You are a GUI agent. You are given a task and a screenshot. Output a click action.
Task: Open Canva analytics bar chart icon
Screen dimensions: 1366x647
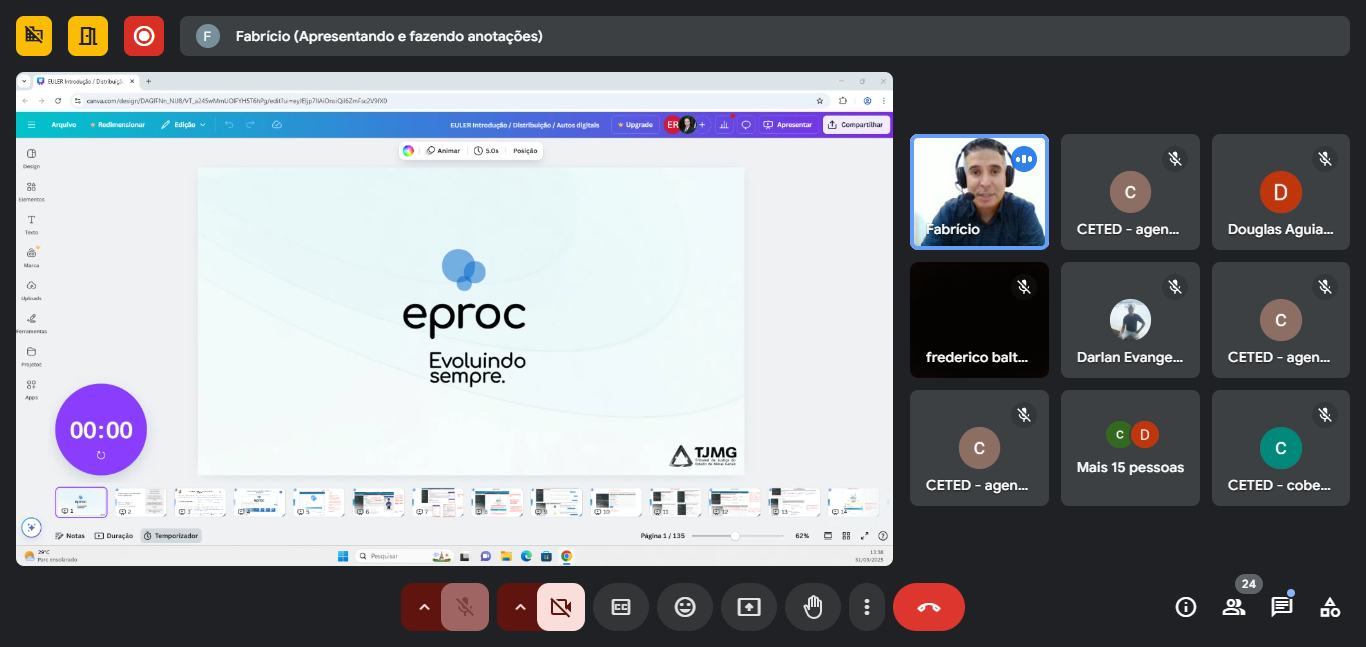pyautogui.click(x=724, y=125)
